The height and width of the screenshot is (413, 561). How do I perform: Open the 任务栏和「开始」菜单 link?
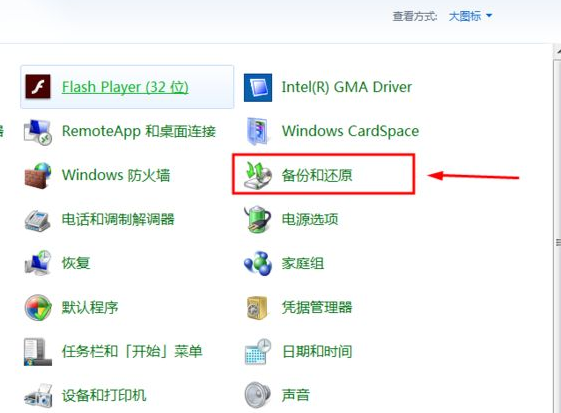pyautogui.click(x=132, y=351)
